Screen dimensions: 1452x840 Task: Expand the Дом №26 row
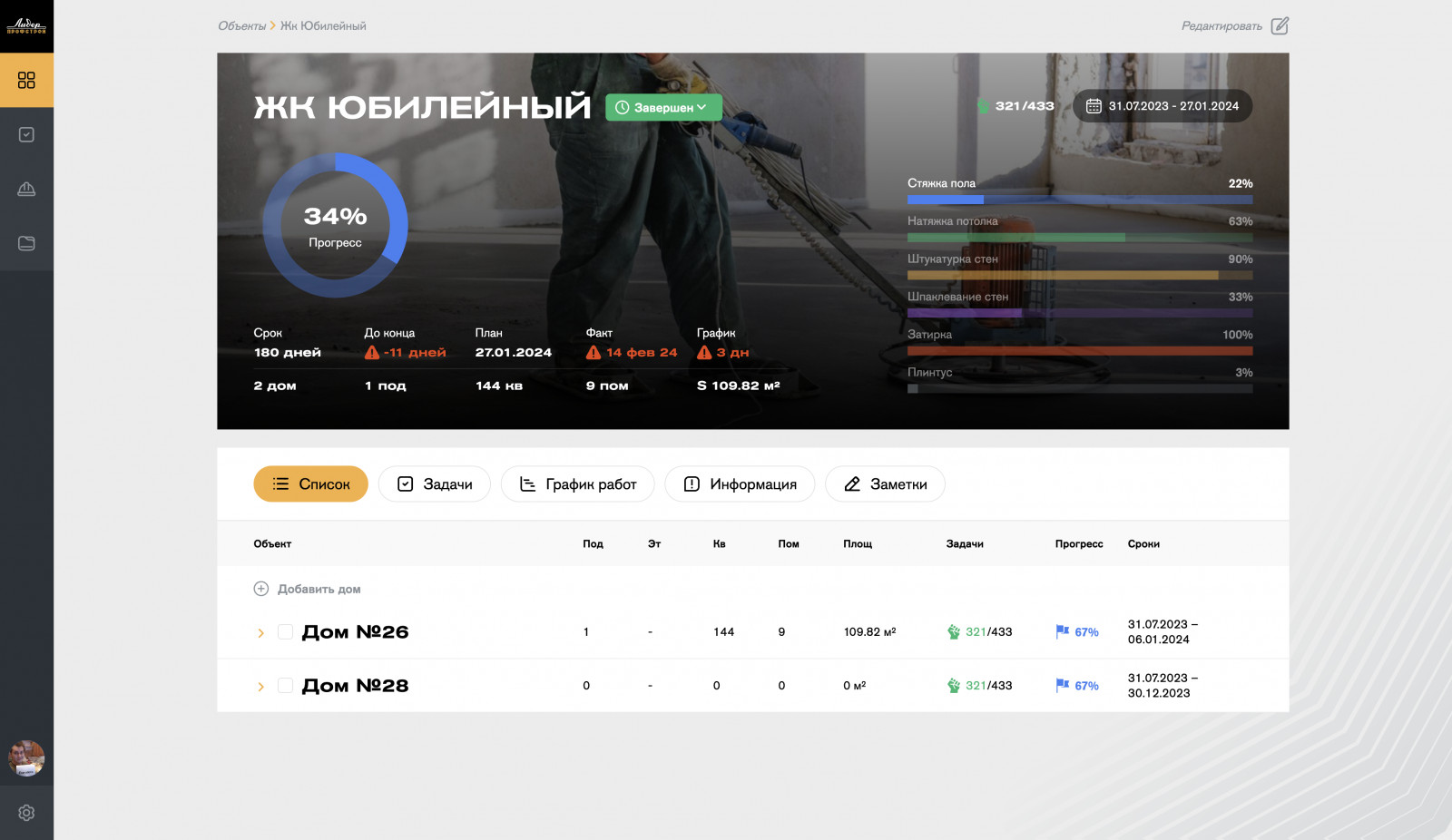[260, 633]
